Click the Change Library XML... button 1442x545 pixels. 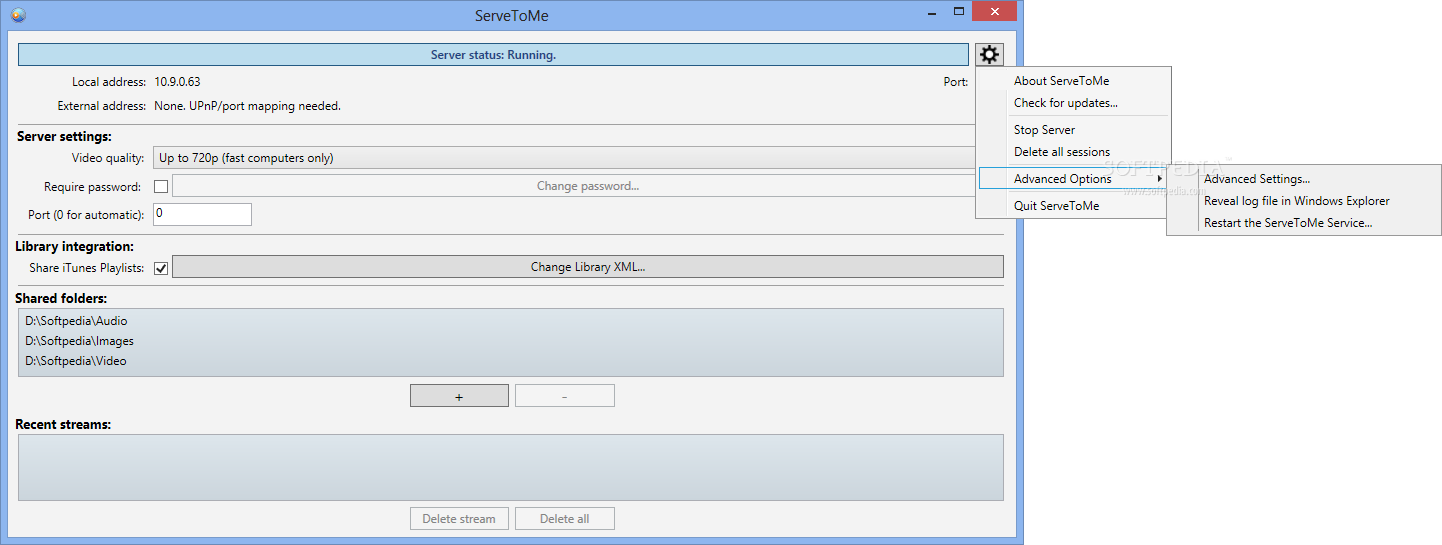click(588, 267)
